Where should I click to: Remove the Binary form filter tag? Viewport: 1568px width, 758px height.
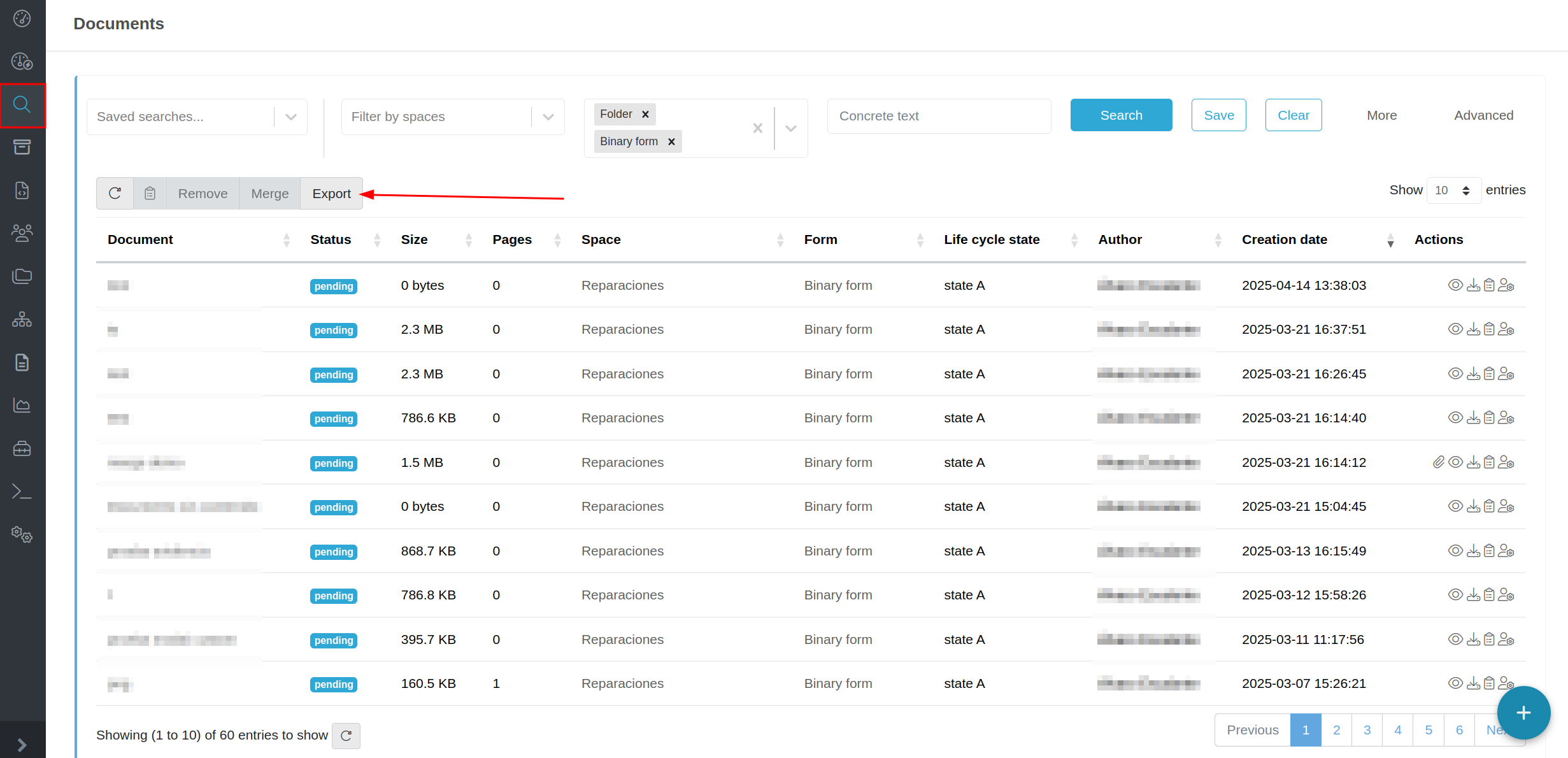[671, 141]
